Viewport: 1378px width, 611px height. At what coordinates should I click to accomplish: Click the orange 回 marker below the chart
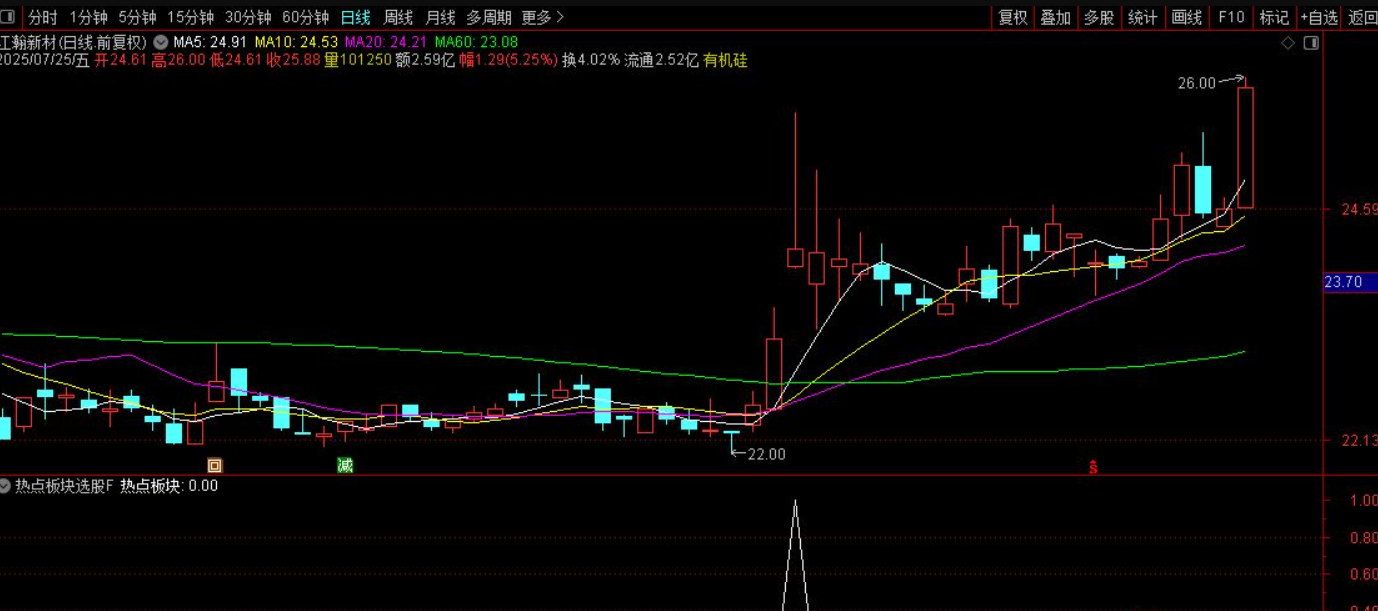[x=216, y=466]
